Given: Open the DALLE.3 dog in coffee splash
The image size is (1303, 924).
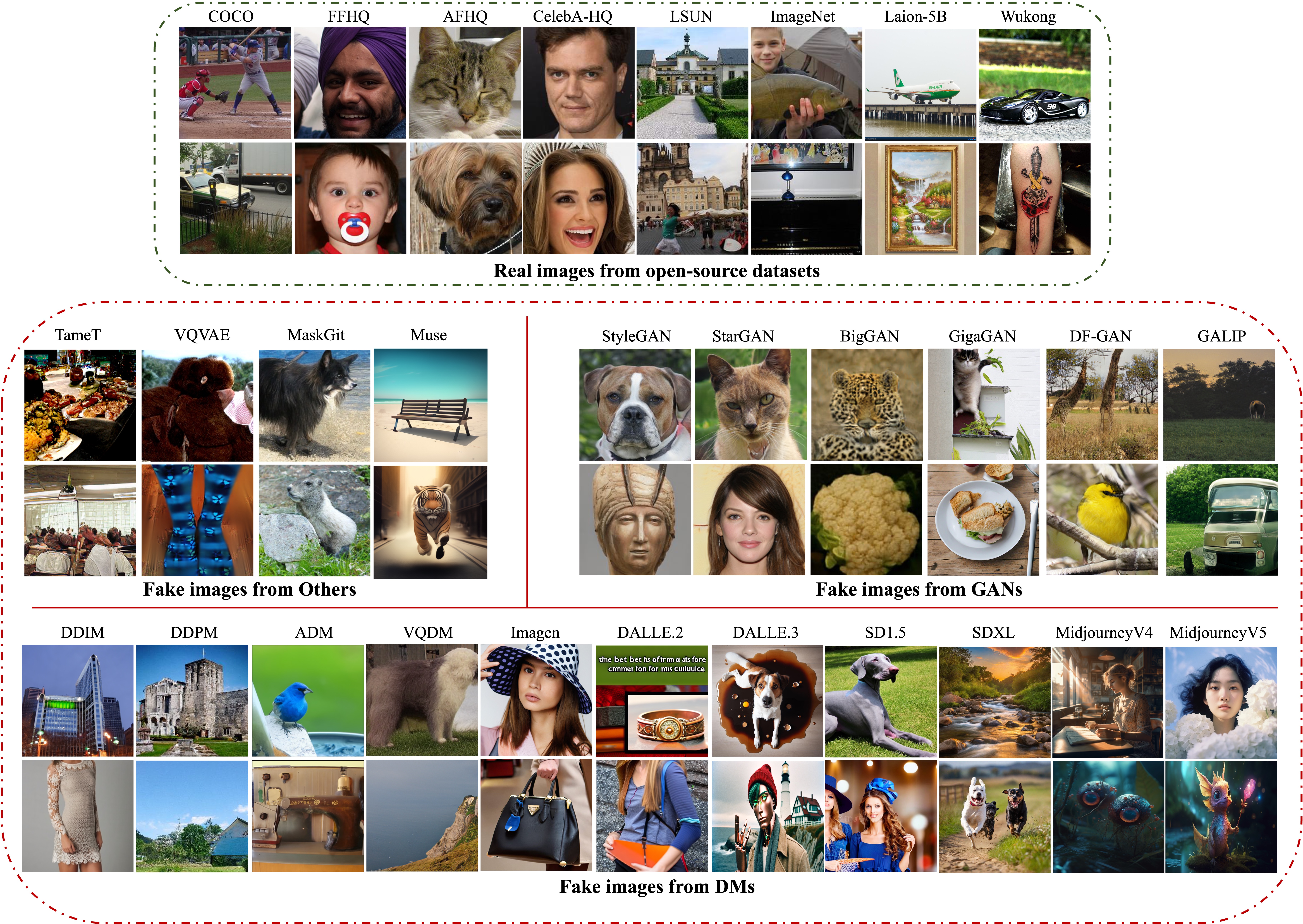Looking at the screenshot, I should [x=767, y=701].
